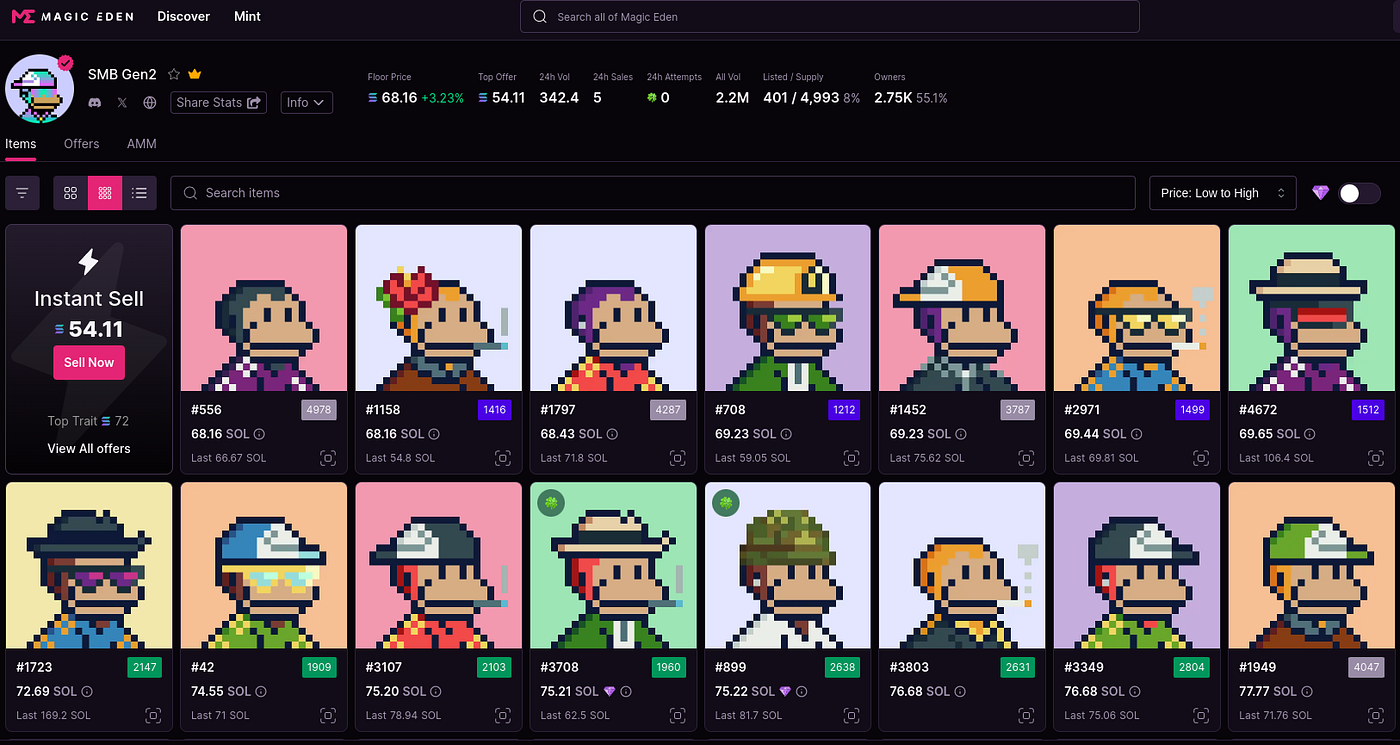Image resolution: width=1400 pixels, height=745 pixels.
Task: Click the diamond icon on #899 price
Action: tap(785, 692)
